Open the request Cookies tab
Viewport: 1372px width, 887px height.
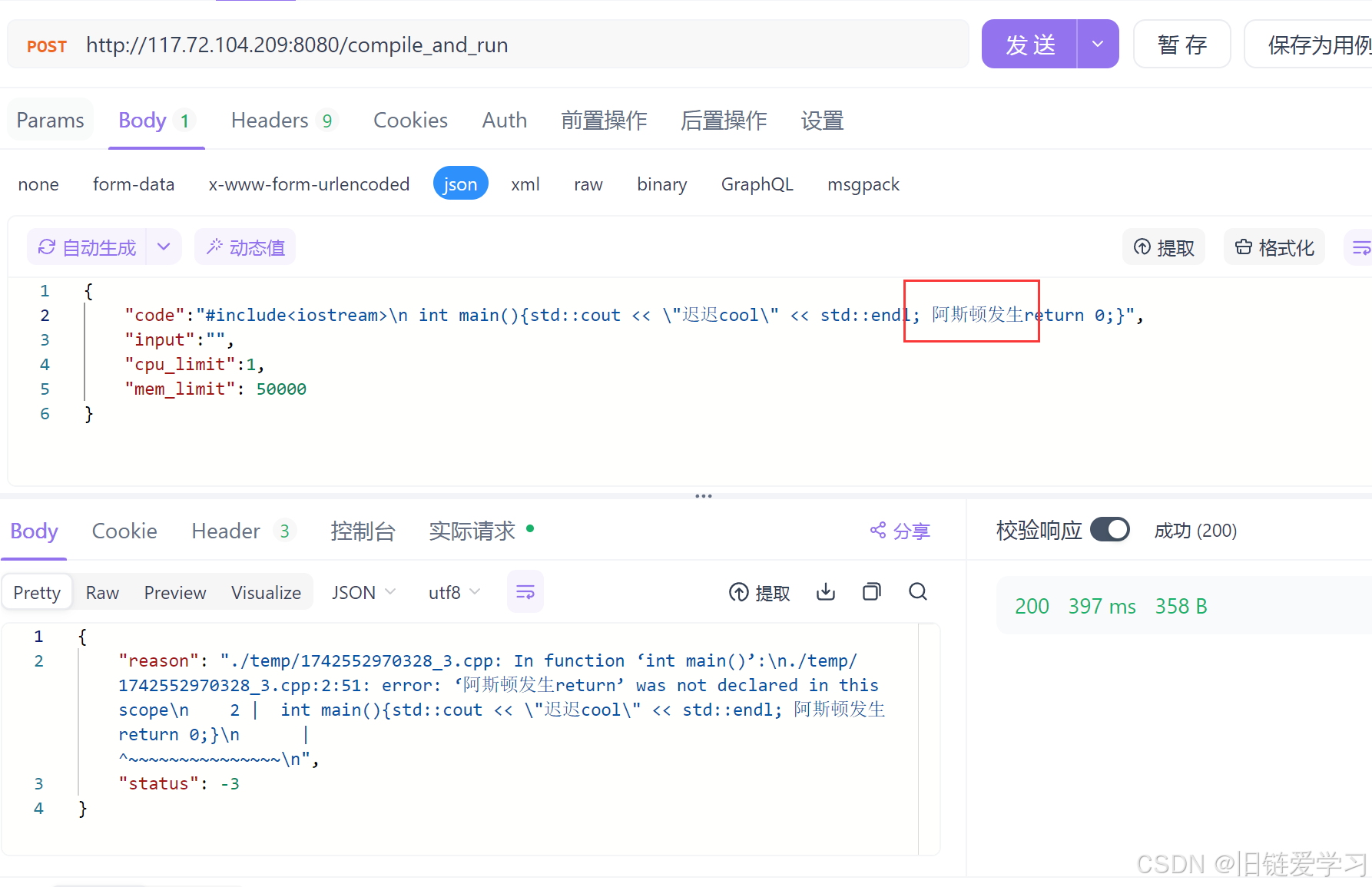410,121
